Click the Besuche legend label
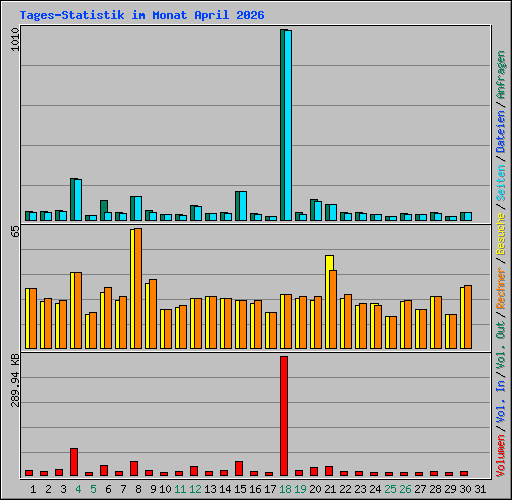This screenshot has height=500, width=512. point(501,234)
